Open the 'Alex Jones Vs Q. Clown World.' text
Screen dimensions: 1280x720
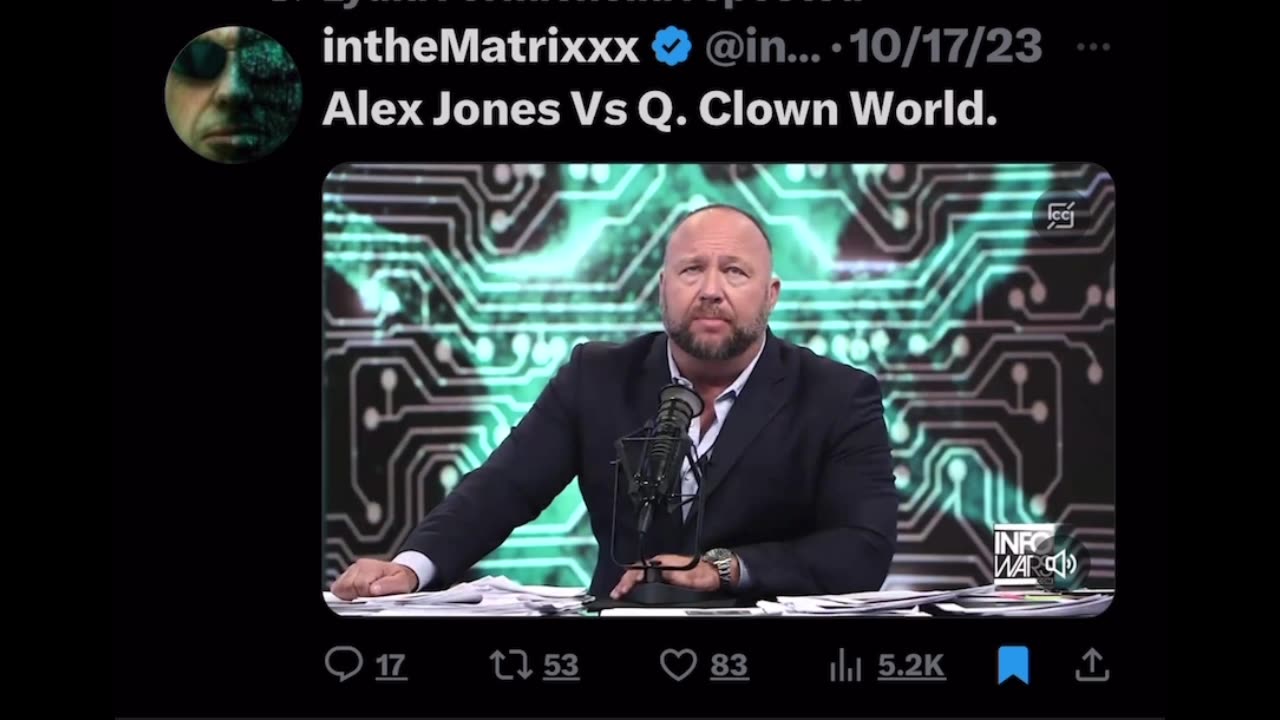pos(660,111)
